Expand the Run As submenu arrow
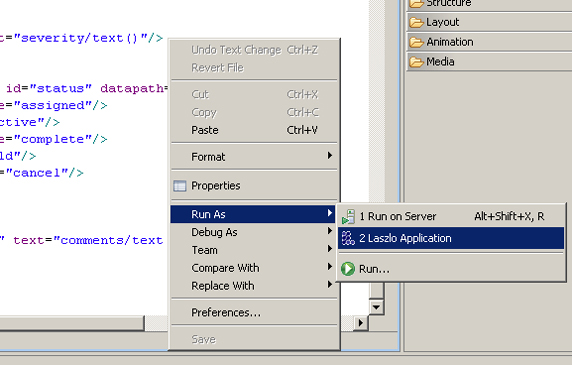 click(330, 213)
